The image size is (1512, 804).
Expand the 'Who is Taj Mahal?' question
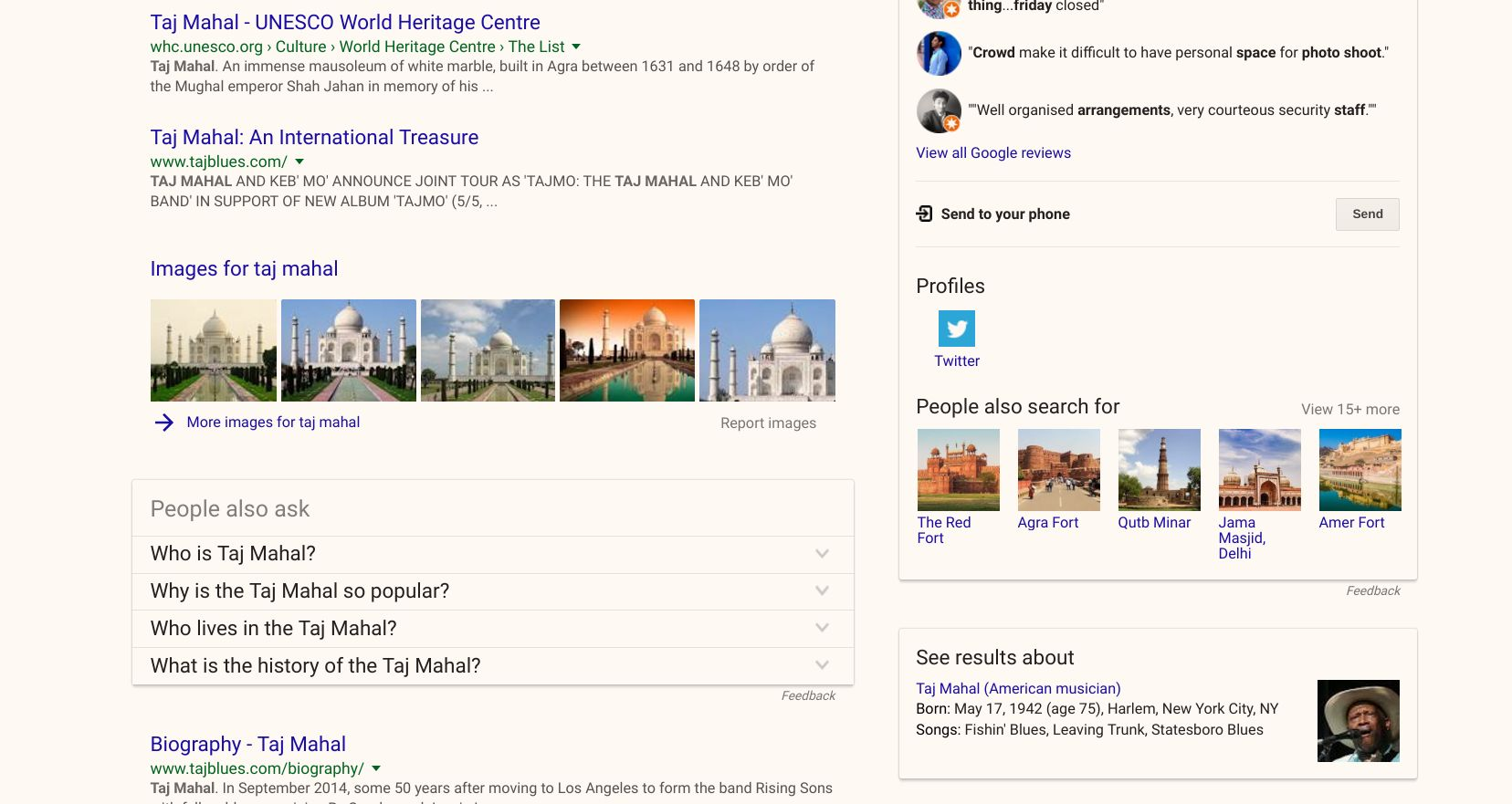point(822,554)
